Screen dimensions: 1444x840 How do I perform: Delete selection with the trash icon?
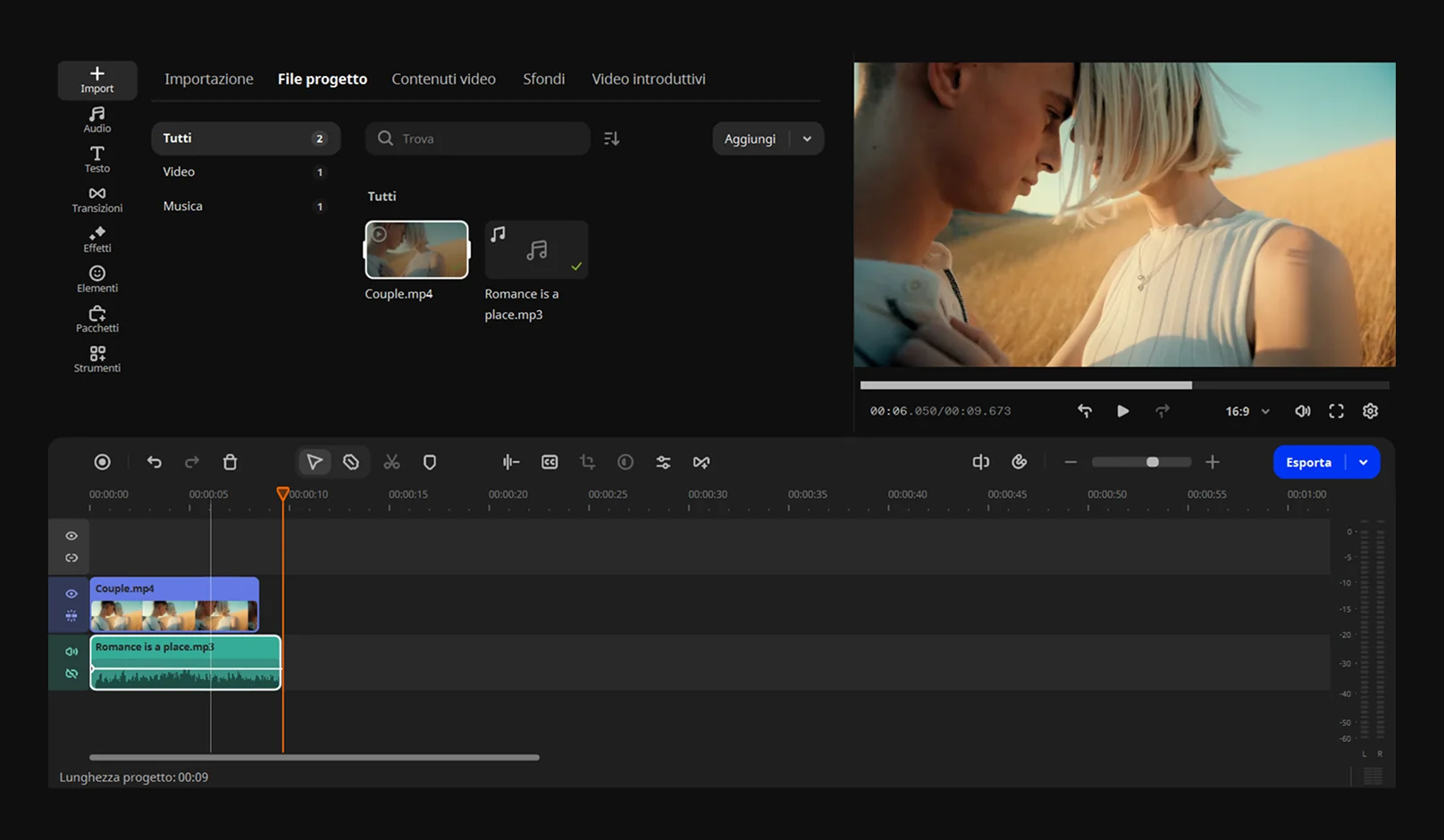pos(230,462)
